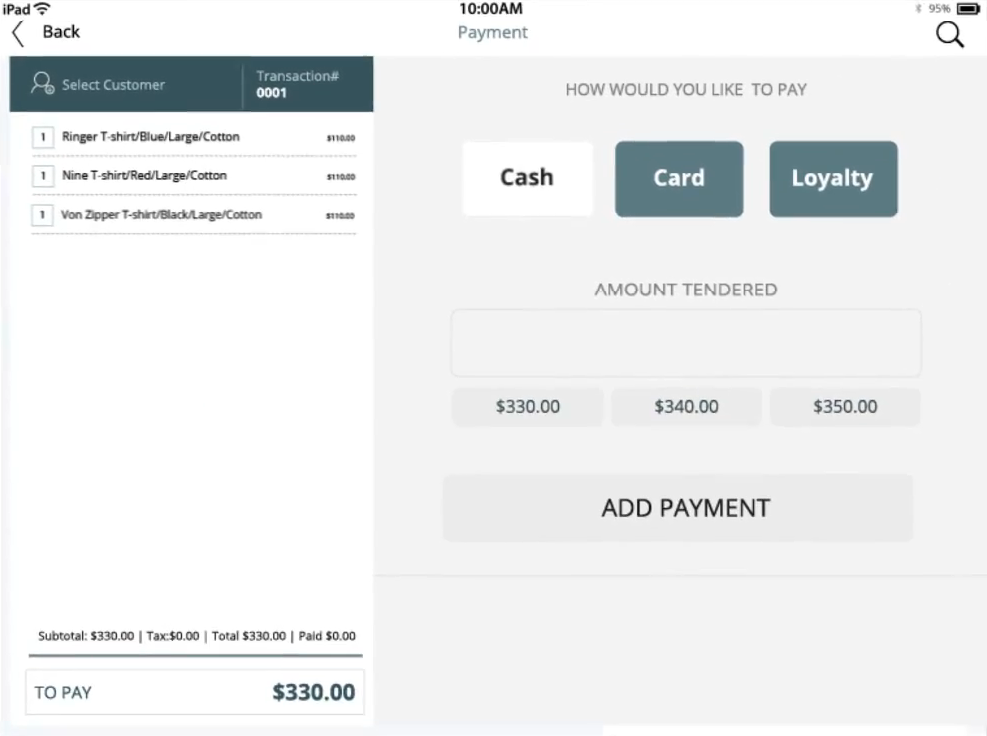Image resolution: width=987 pixels, height=736 pixels.
Task: Choose Card as payment method
Action: click(679, 179)
